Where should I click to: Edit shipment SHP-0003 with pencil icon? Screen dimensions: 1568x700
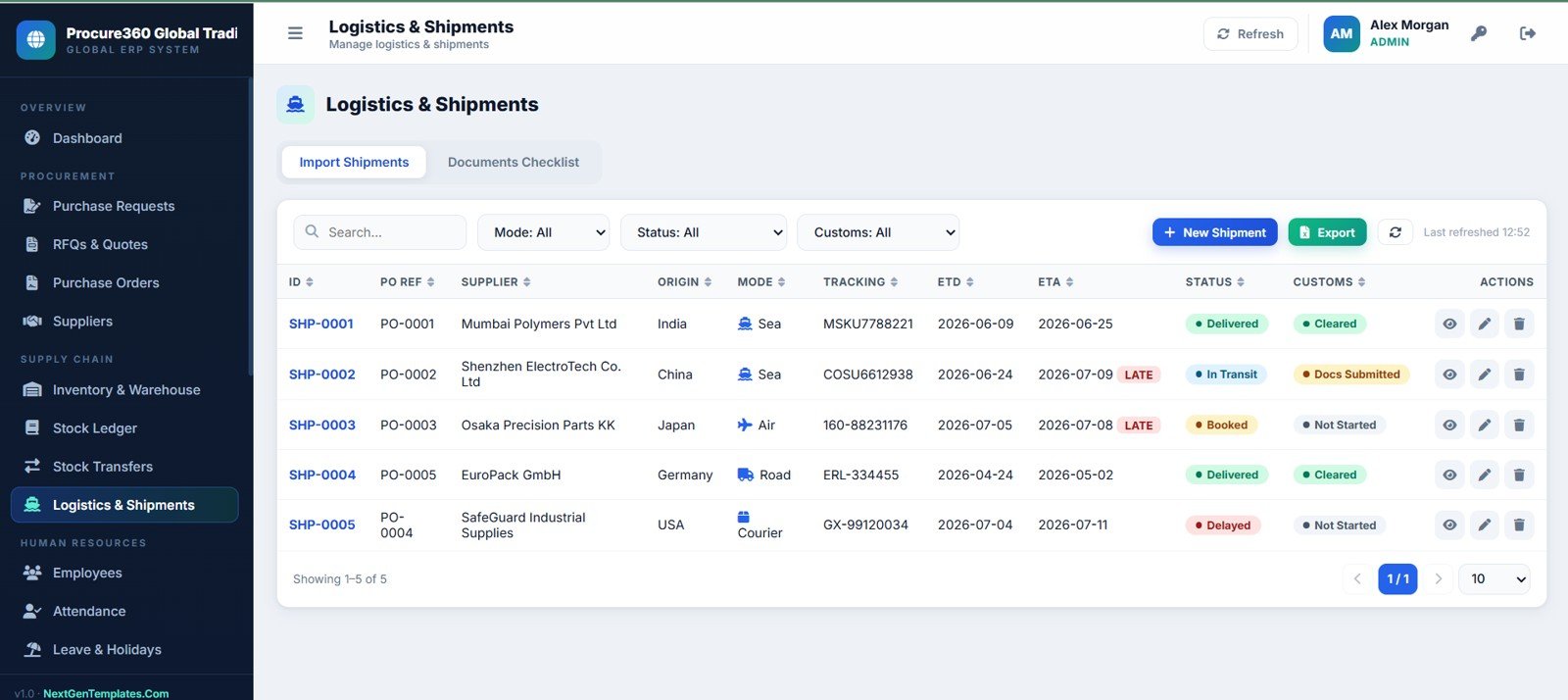[1485, 425]
